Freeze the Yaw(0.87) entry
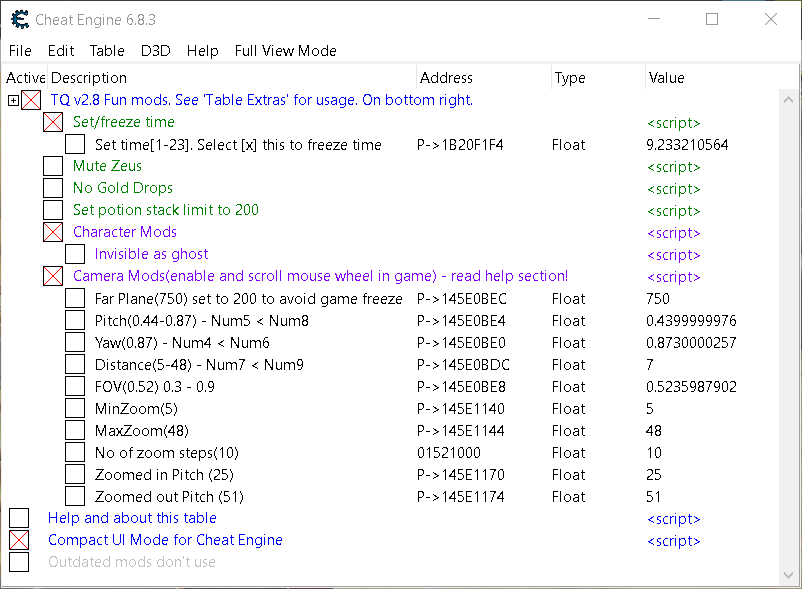802x589 pixels. [75, 342]
